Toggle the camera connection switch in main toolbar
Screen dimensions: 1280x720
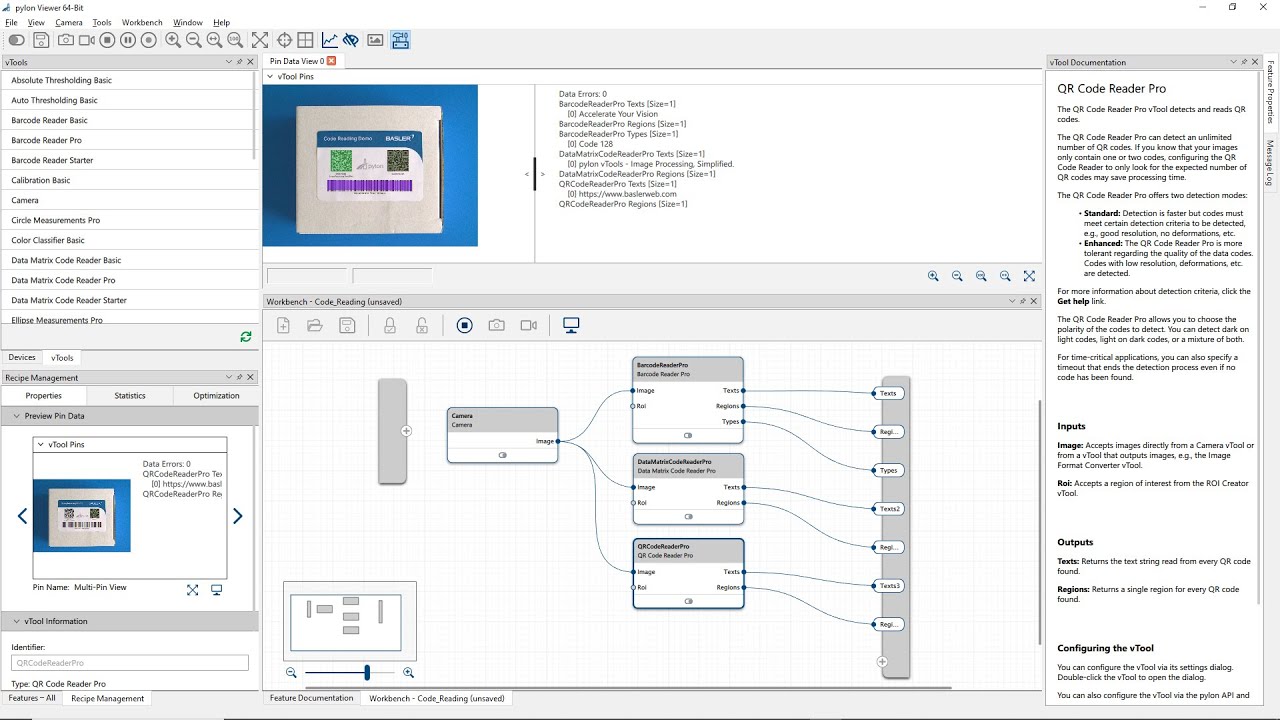pos(17,40)
